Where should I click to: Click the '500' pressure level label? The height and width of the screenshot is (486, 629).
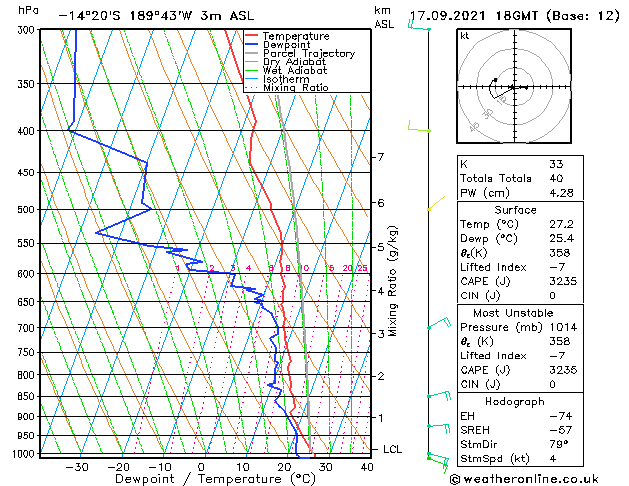28,210
